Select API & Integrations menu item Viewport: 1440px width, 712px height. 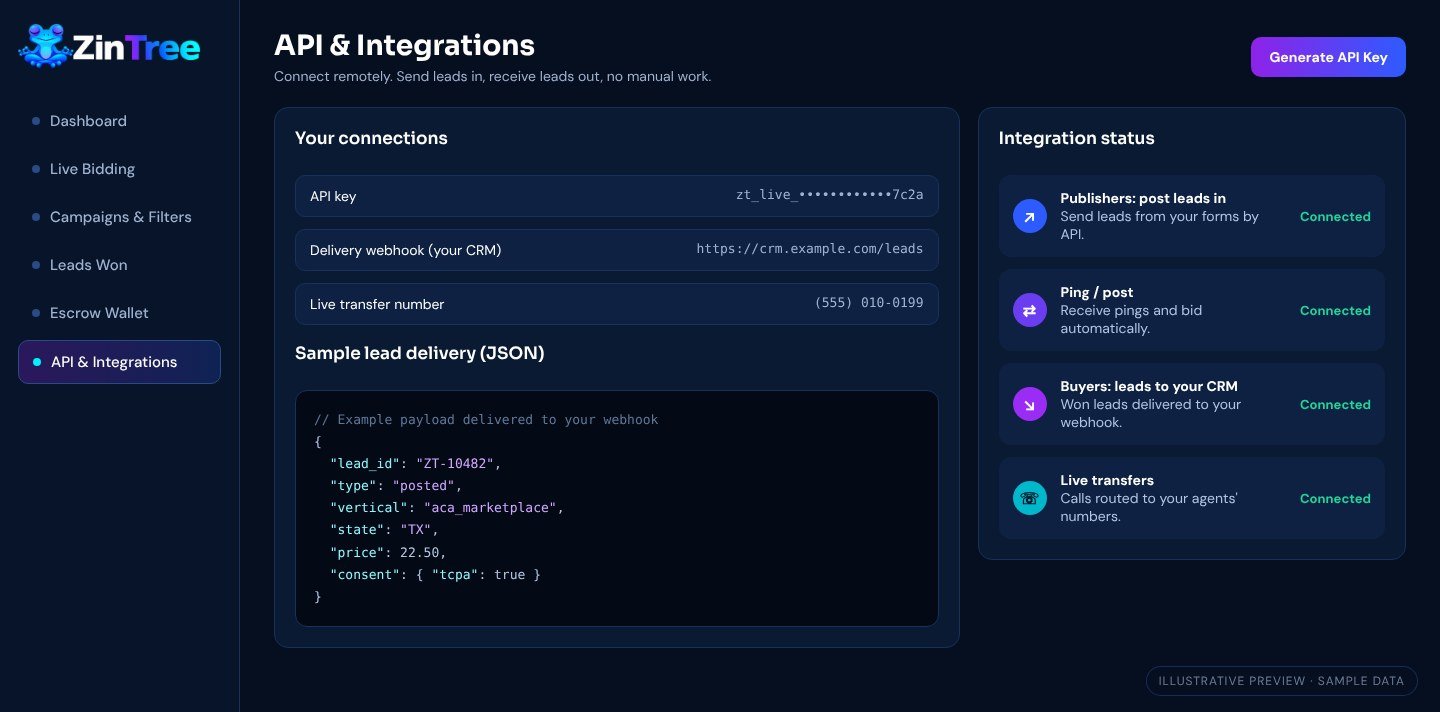click(119, 362)
